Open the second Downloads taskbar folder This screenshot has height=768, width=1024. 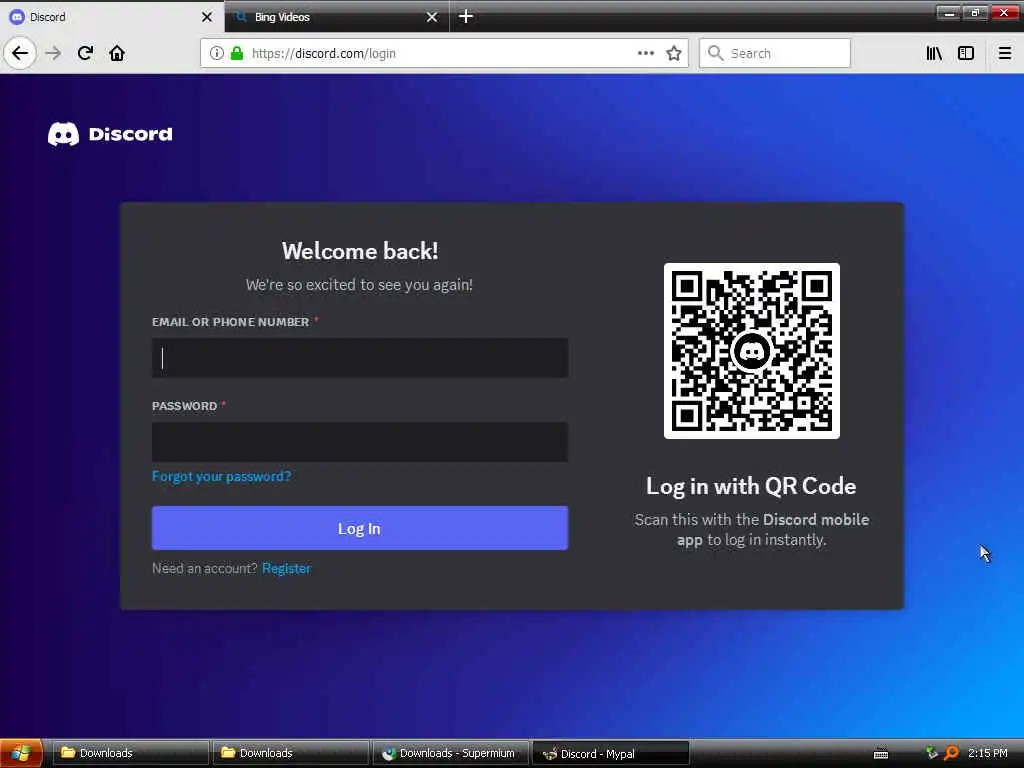pyautogui.click(x=290, y=753)
